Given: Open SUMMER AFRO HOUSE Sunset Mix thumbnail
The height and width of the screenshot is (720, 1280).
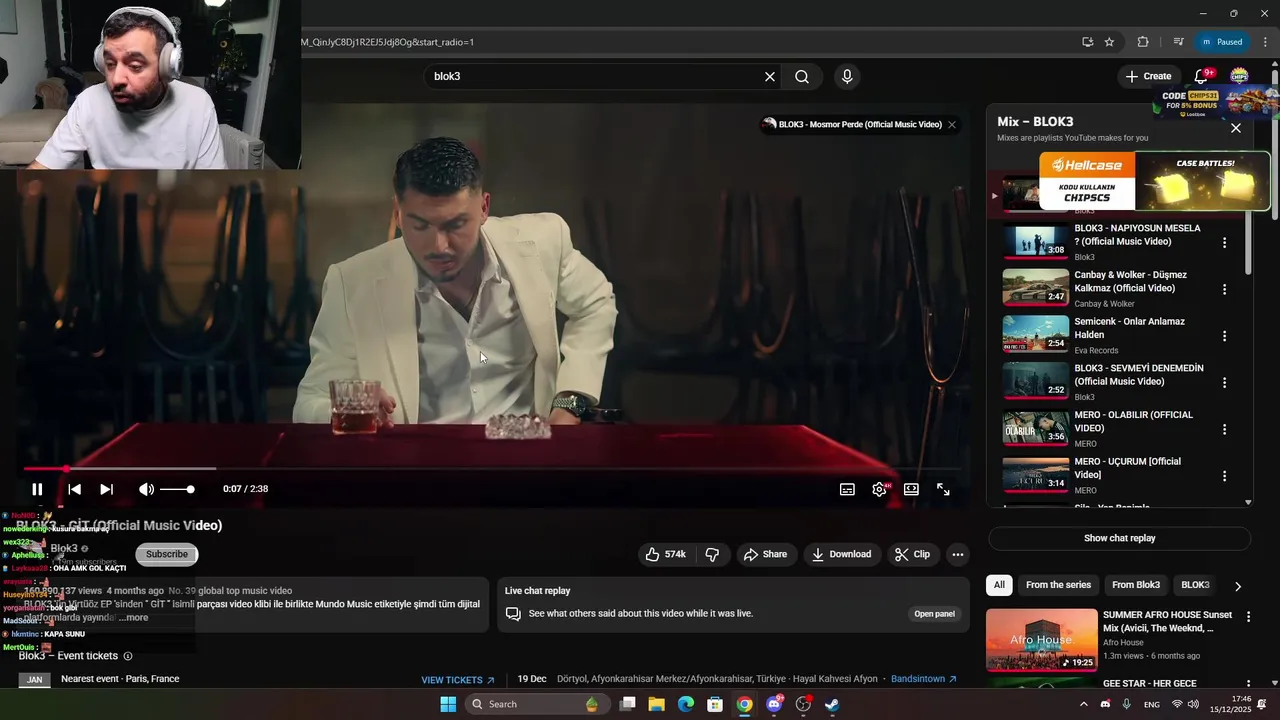Looking at the screenshot, I should [x=1041, y=640].
